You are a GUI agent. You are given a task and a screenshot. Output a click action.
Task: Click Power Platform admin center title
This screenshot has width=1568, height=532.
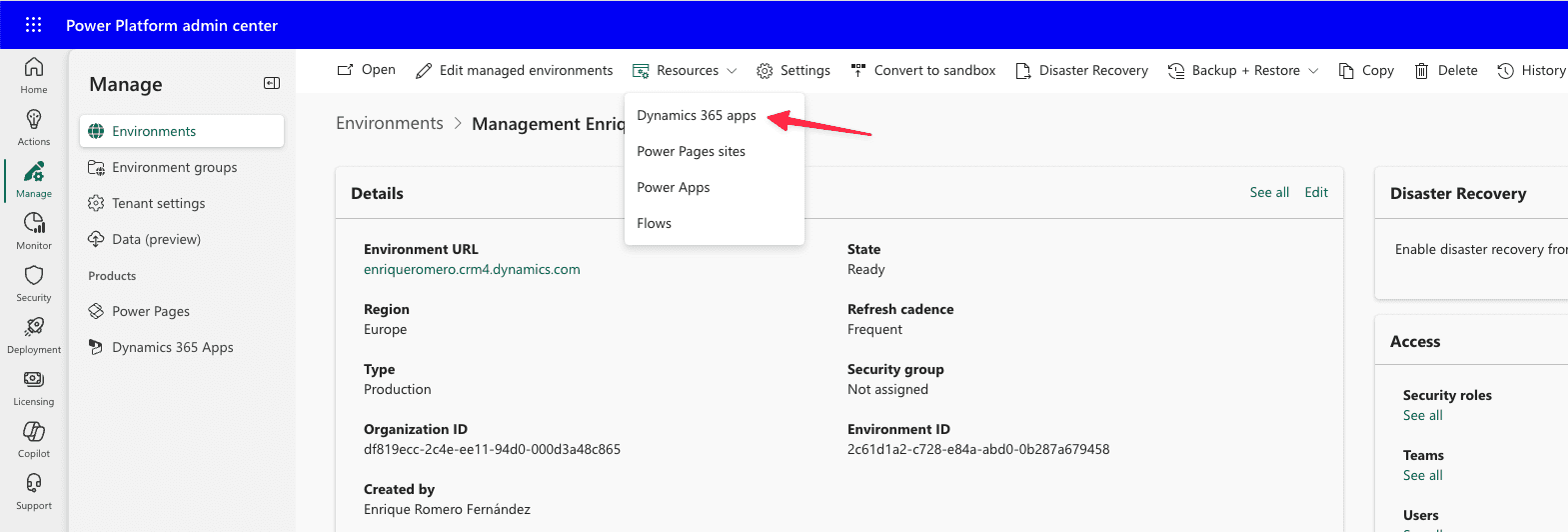[x=172, y=25]
